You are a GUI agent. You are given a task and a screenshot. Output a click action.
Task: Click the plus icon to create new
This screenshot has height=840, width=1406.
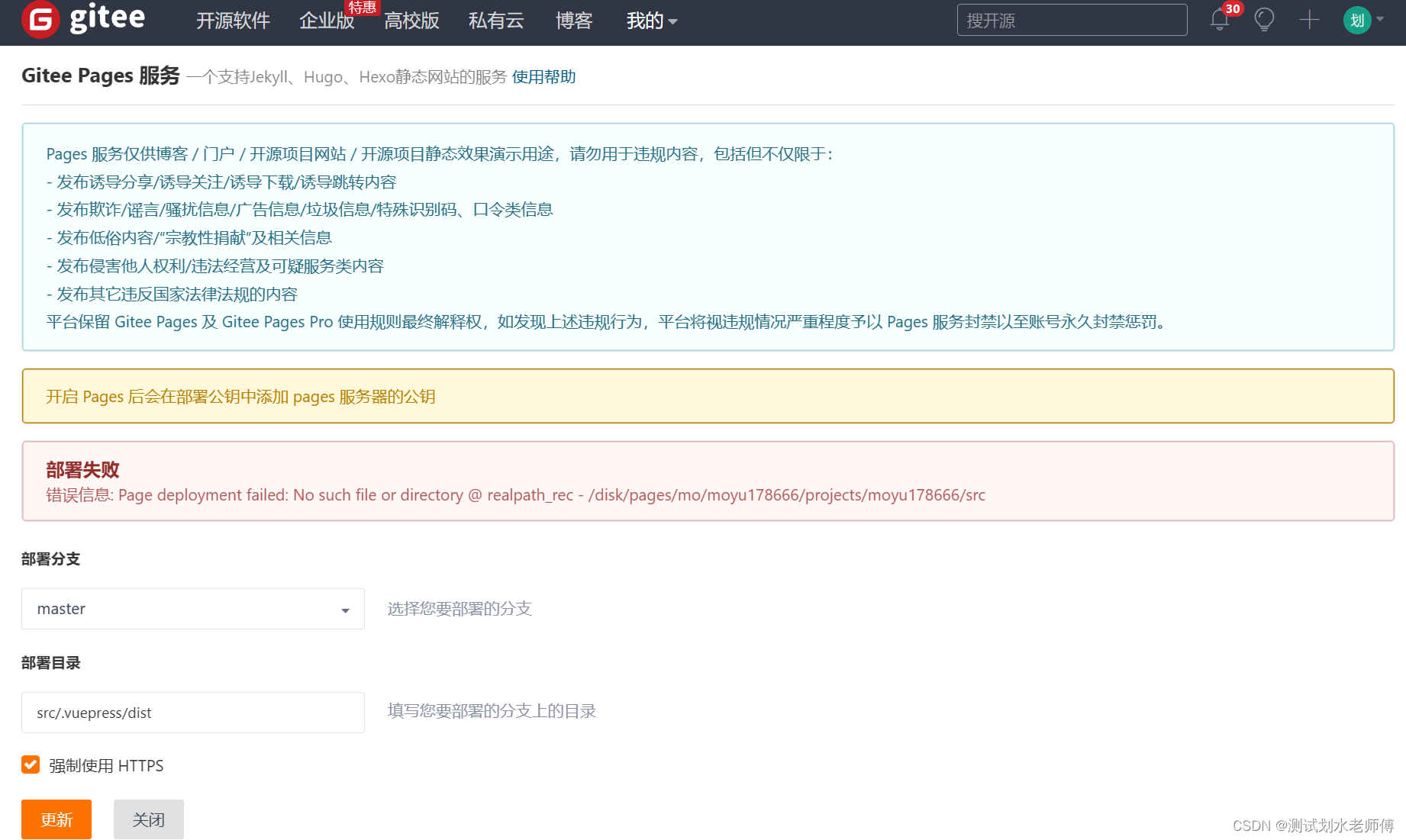coord(1308,20)
